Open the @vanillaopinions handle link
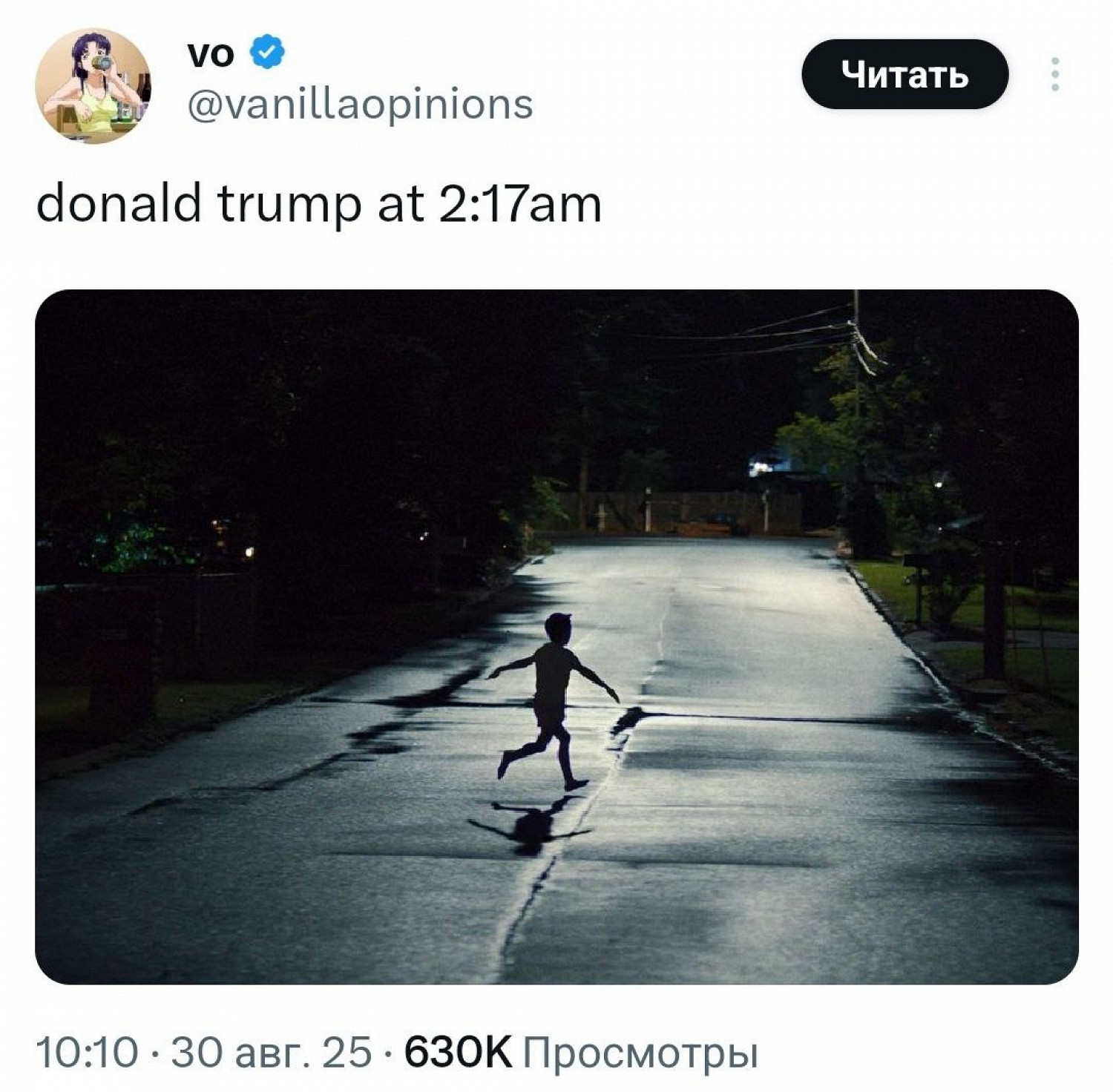The width and height of the screenshot is (1113, 1092). 360,104
